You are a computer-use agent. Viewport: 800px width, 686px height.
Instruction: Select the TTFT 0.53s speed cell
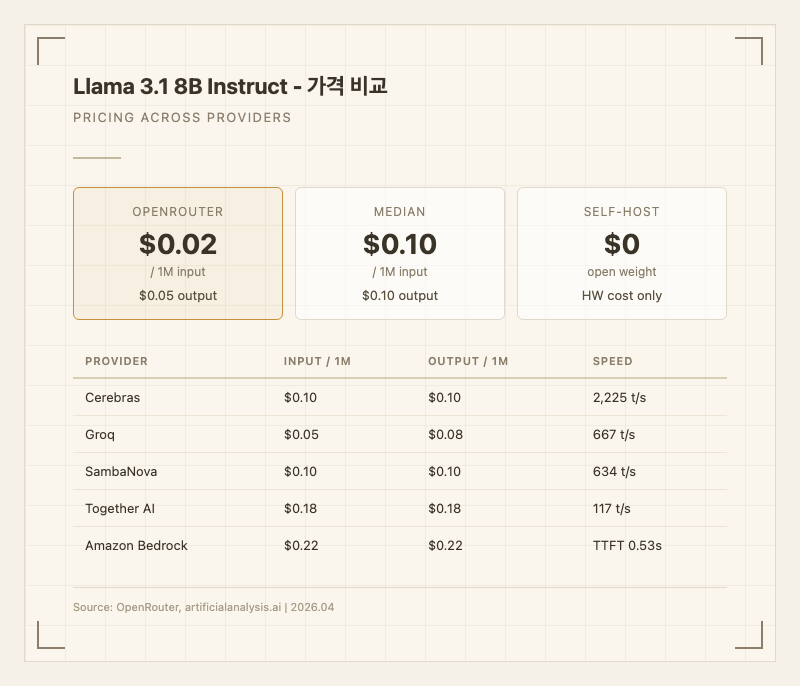[x=627, y=545]
